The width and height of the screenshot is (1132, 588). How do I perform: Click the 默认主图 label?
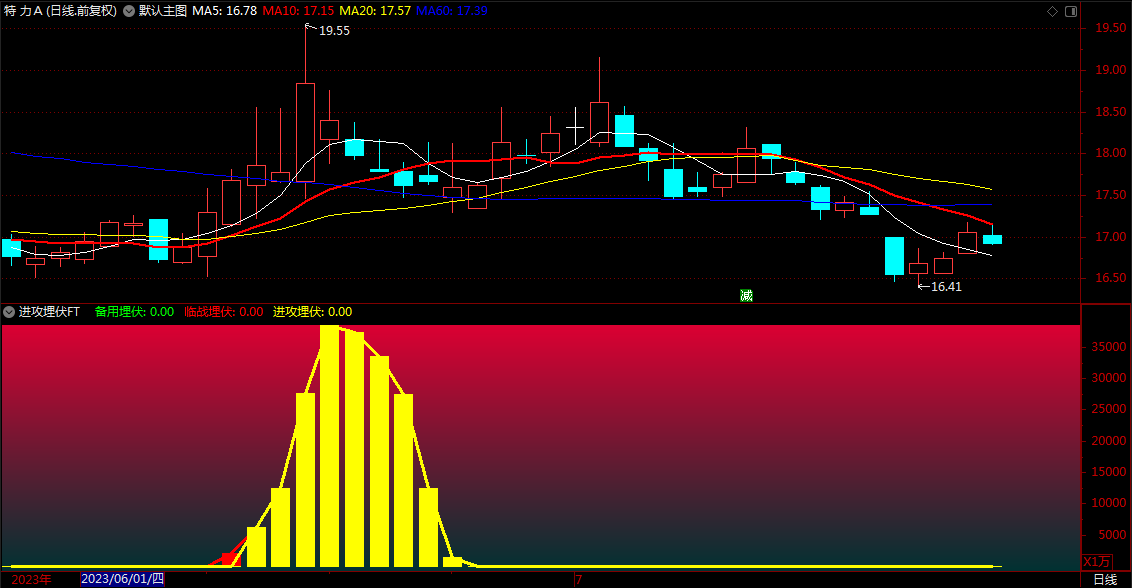pyautogui.click(x=162, y=11)
